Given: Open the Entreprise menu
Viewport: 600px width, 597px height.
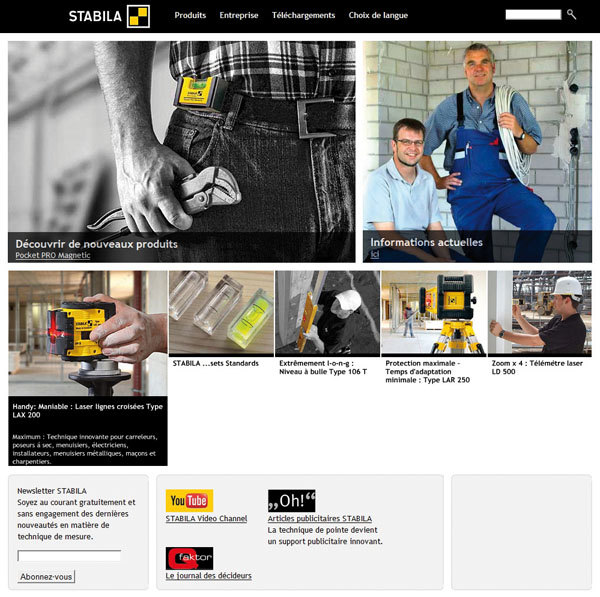Looking at the screenshot, I should tap(239, 15).
